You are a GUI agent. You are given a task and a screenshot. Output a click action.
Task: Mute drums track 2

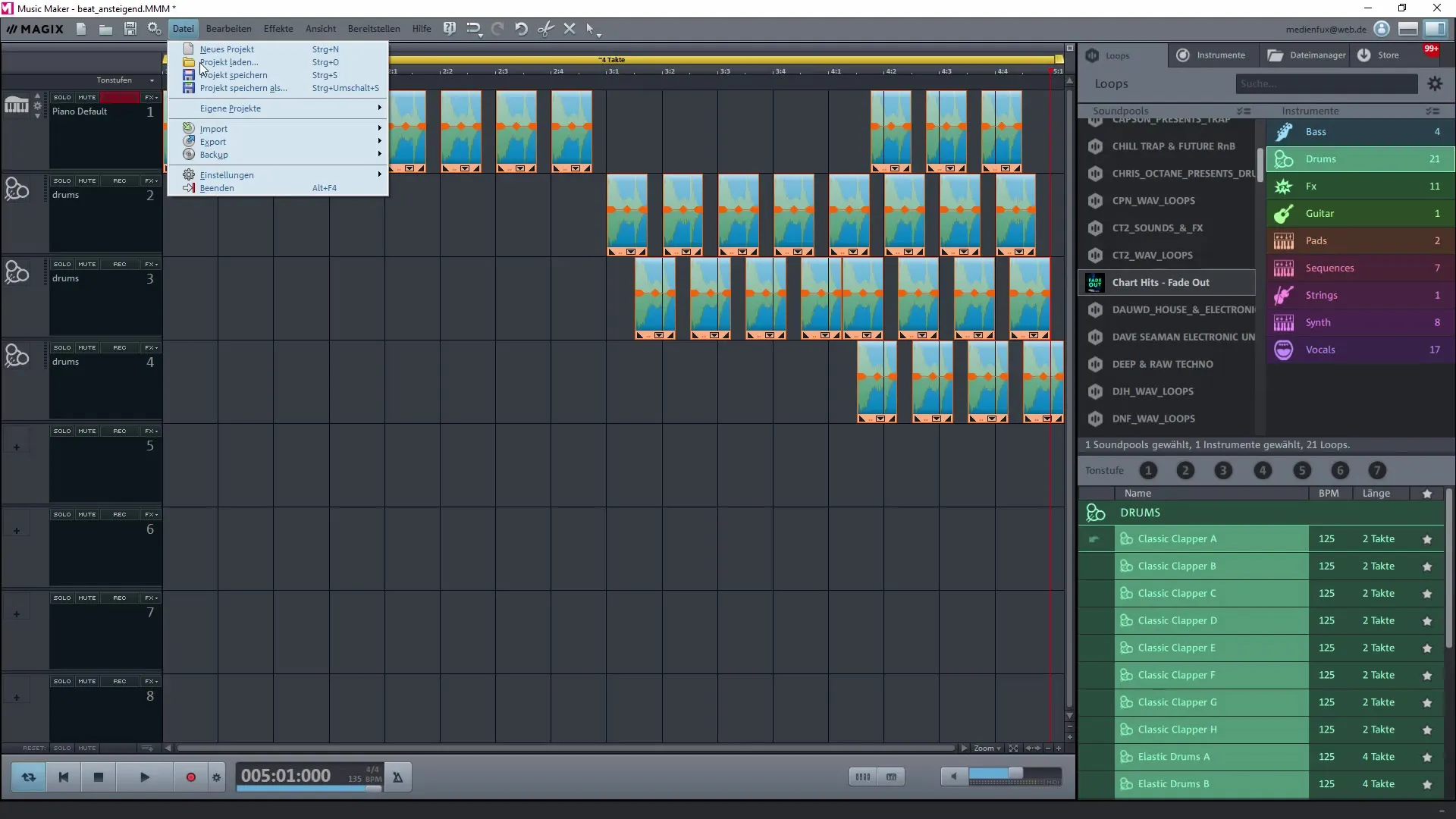pos(87,181)
